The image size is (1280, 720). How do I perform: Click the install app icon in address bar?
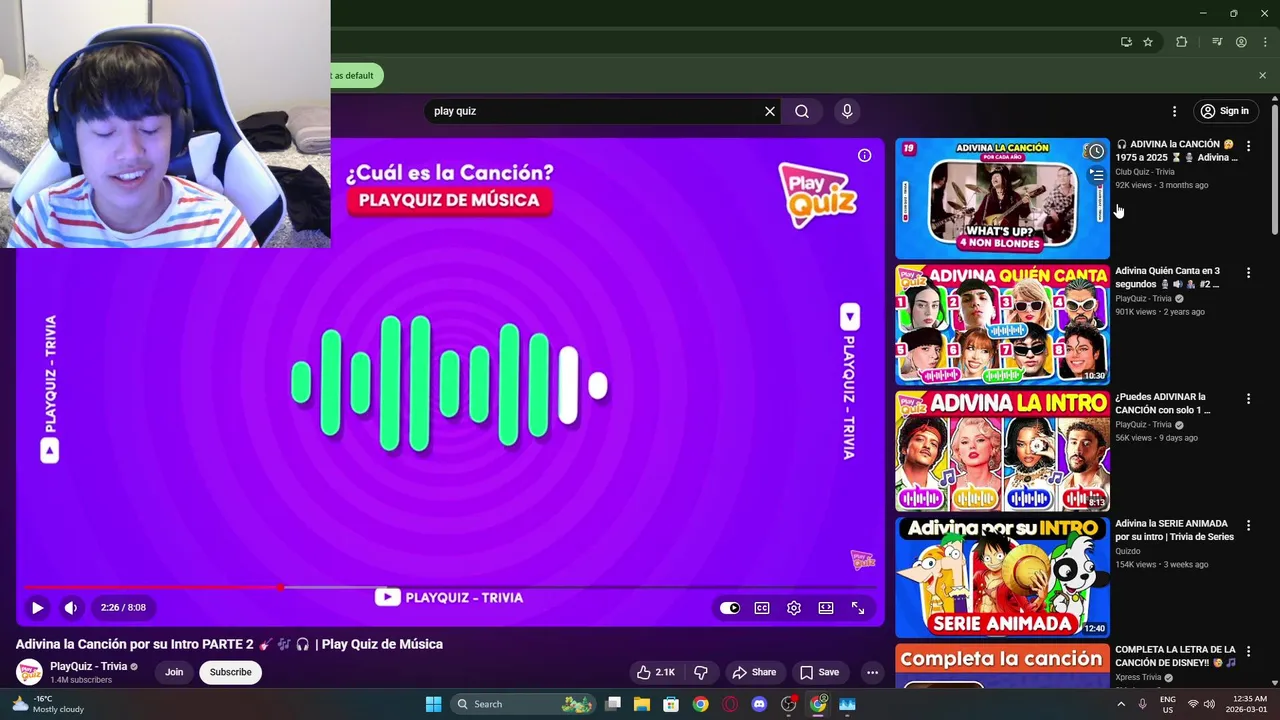point(1126,42)
